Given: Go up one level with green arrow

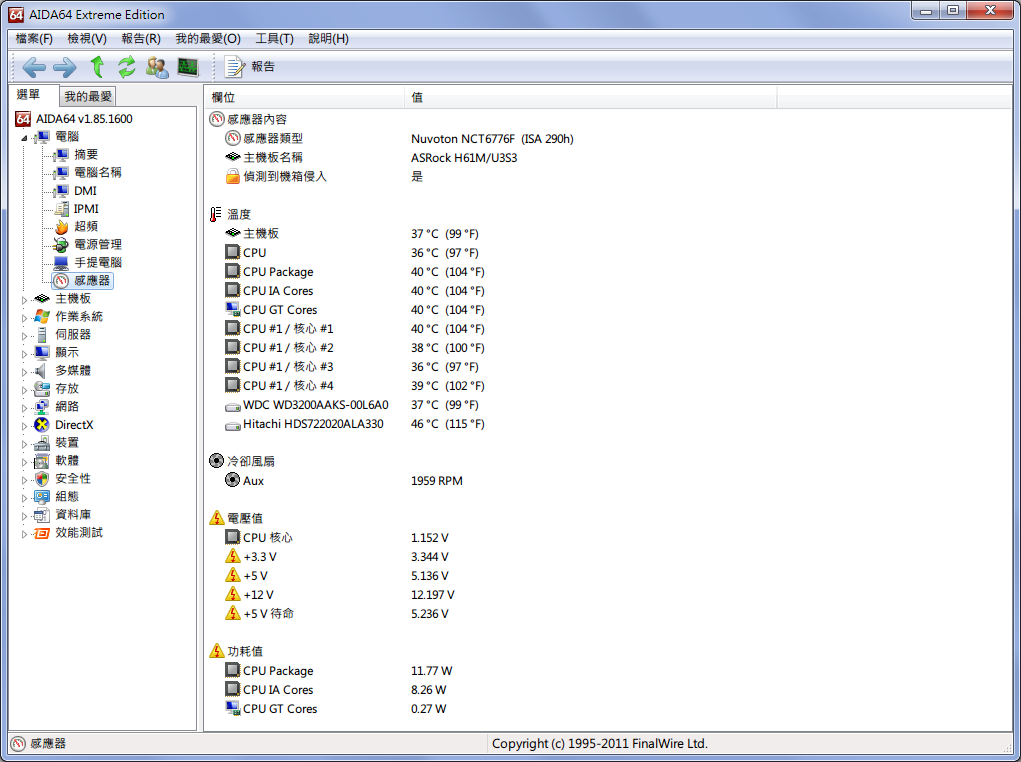Looking at the screenshot, I should coord(97,66).
